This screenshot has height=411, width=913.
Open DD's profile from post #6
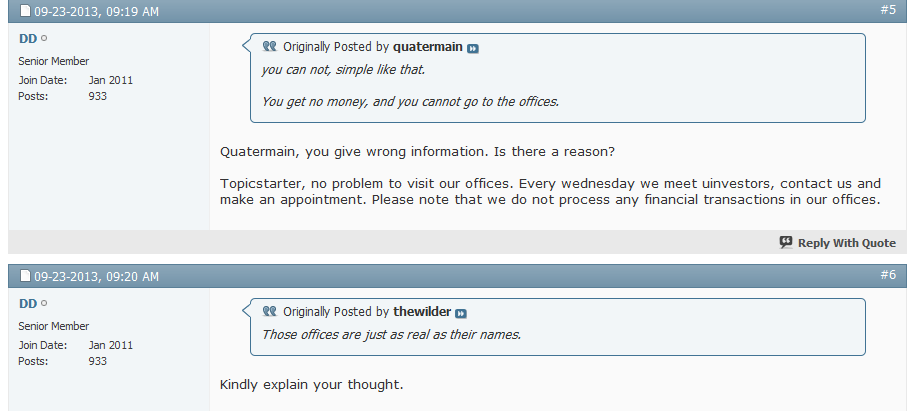click(x=27, y=303)
